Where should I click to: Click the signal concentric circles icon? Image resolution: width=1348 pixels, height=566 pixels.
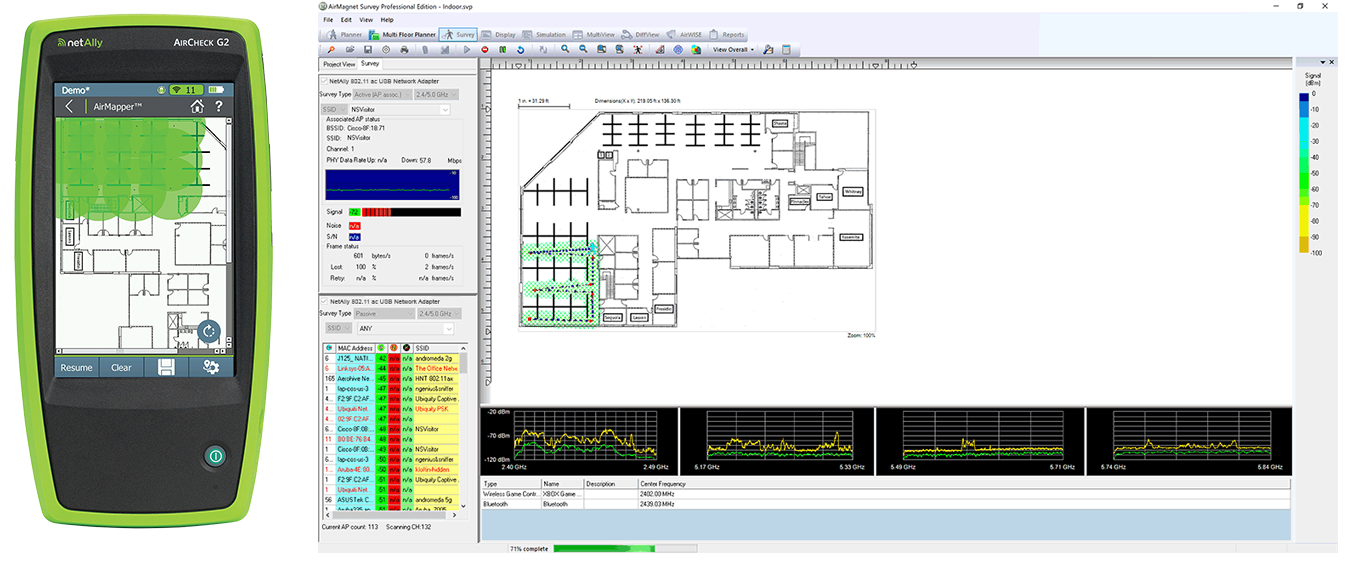(678, 49)
